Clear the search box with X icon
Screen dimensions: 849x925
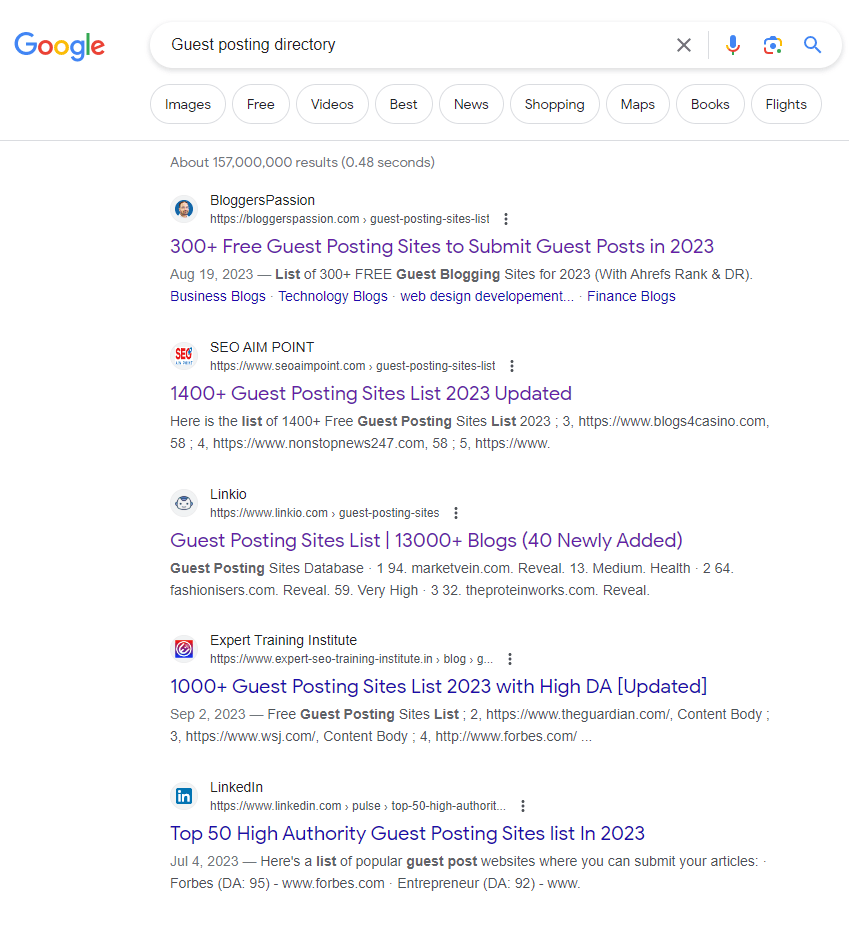click(684, 45)
